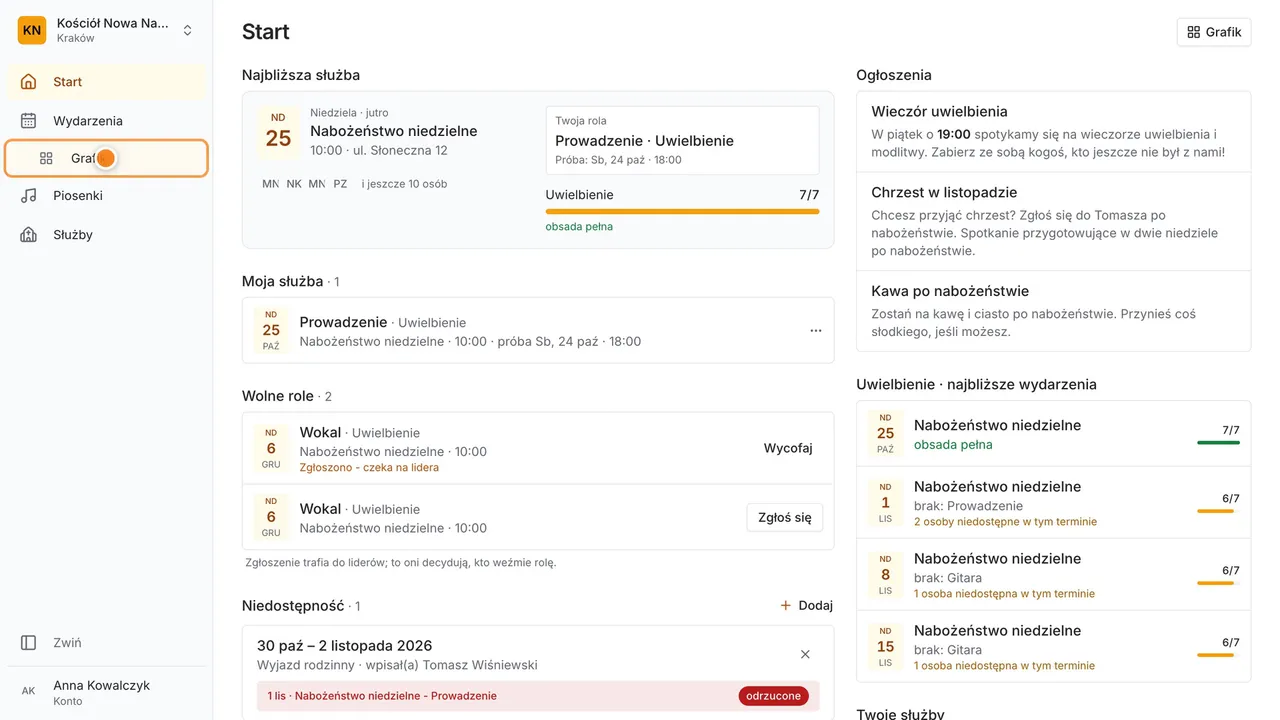Withdraw the application with Wycofaj
The height and width of the screenshot is (720, 1280).
(788, 448)
